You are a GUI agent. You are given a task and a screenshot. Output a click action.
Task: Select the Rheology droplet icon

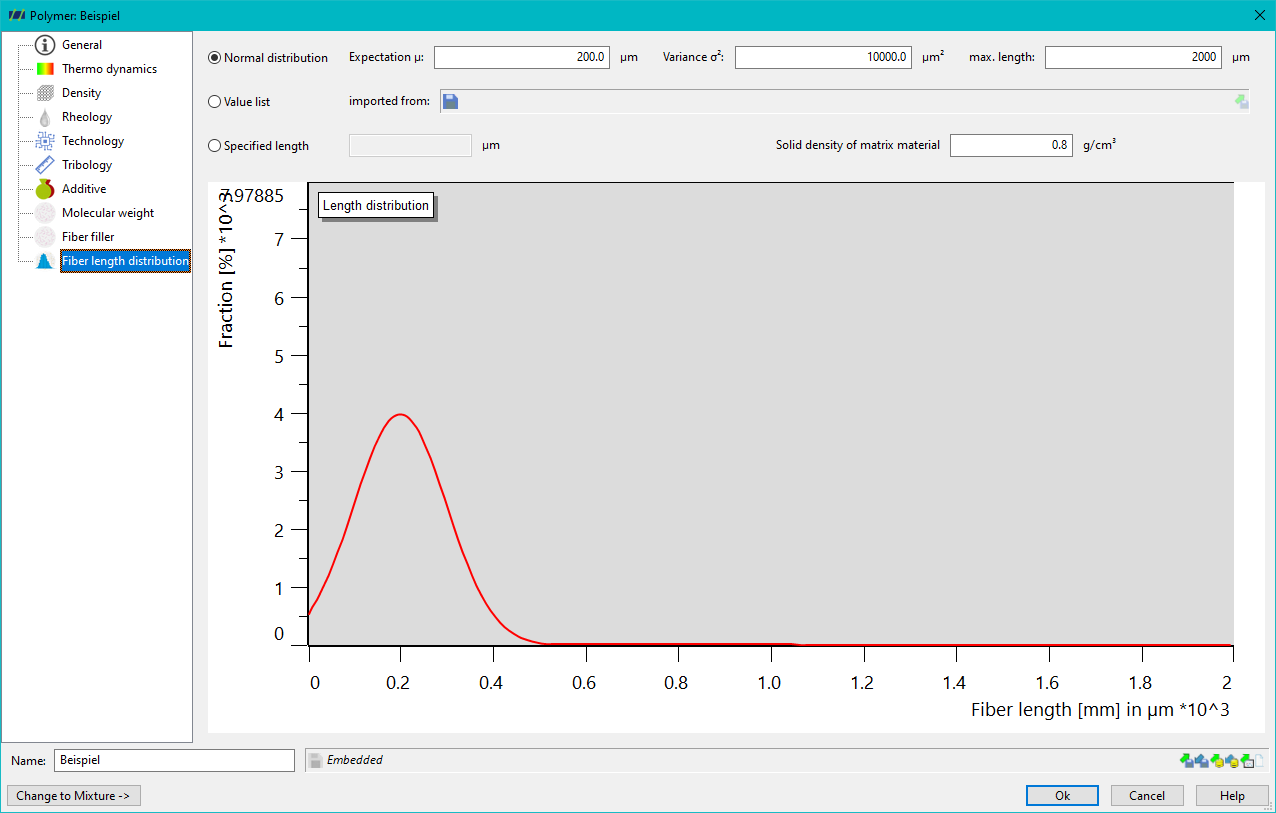coord(45,117)
